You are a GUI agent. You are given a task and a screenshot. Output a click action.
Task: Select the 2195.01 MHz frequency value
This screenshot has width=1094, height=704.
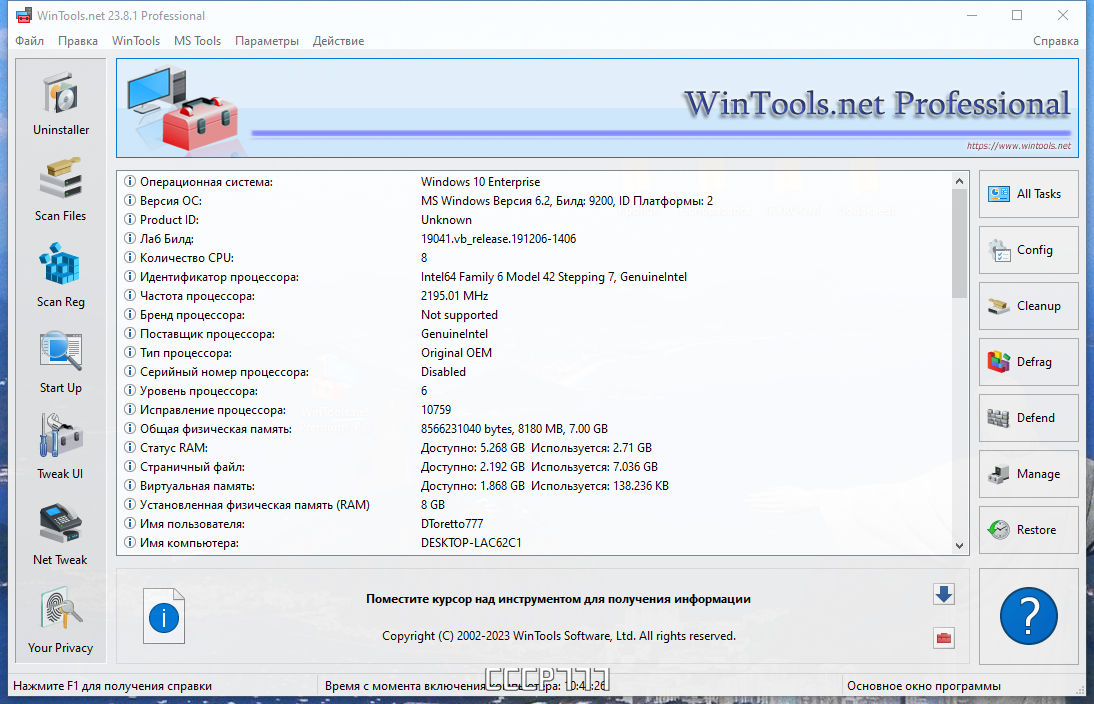tap(454, 296)
